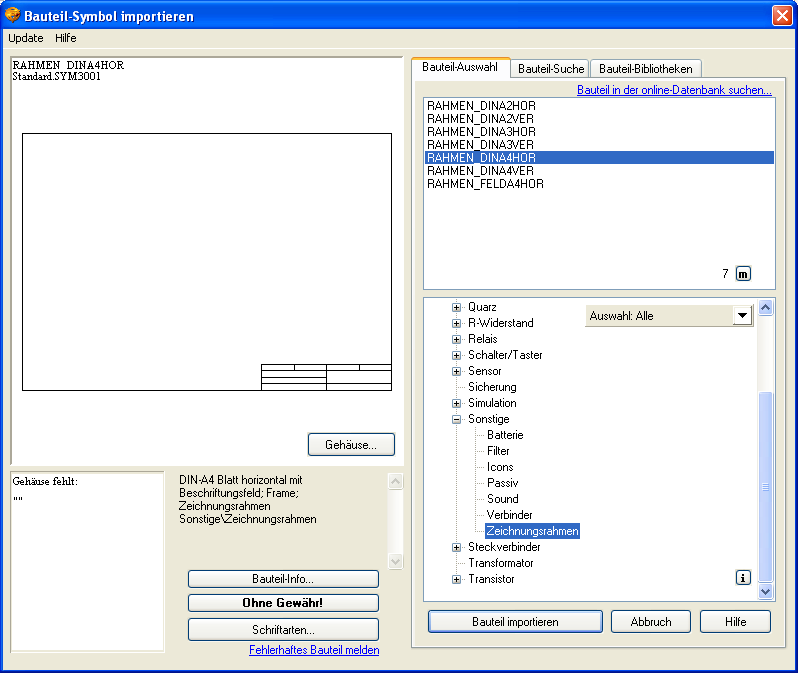Click the category tree scroll-down arrow
The width and height of the screenshot is (798, 673).
[x=766, y=591]
